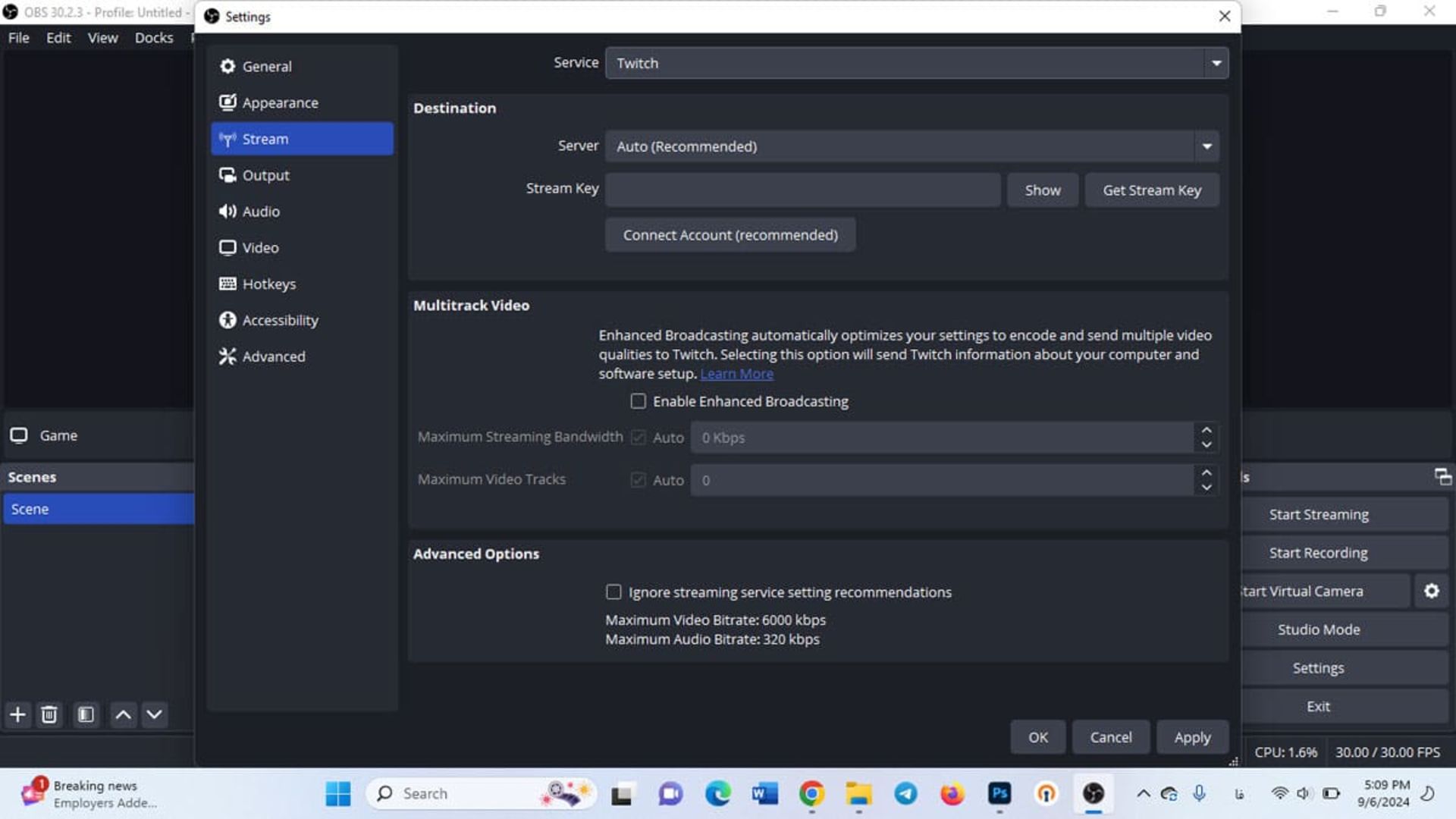Go to Advanced settings page
Screen dimensions: 1456x819
tap(302, 356)
